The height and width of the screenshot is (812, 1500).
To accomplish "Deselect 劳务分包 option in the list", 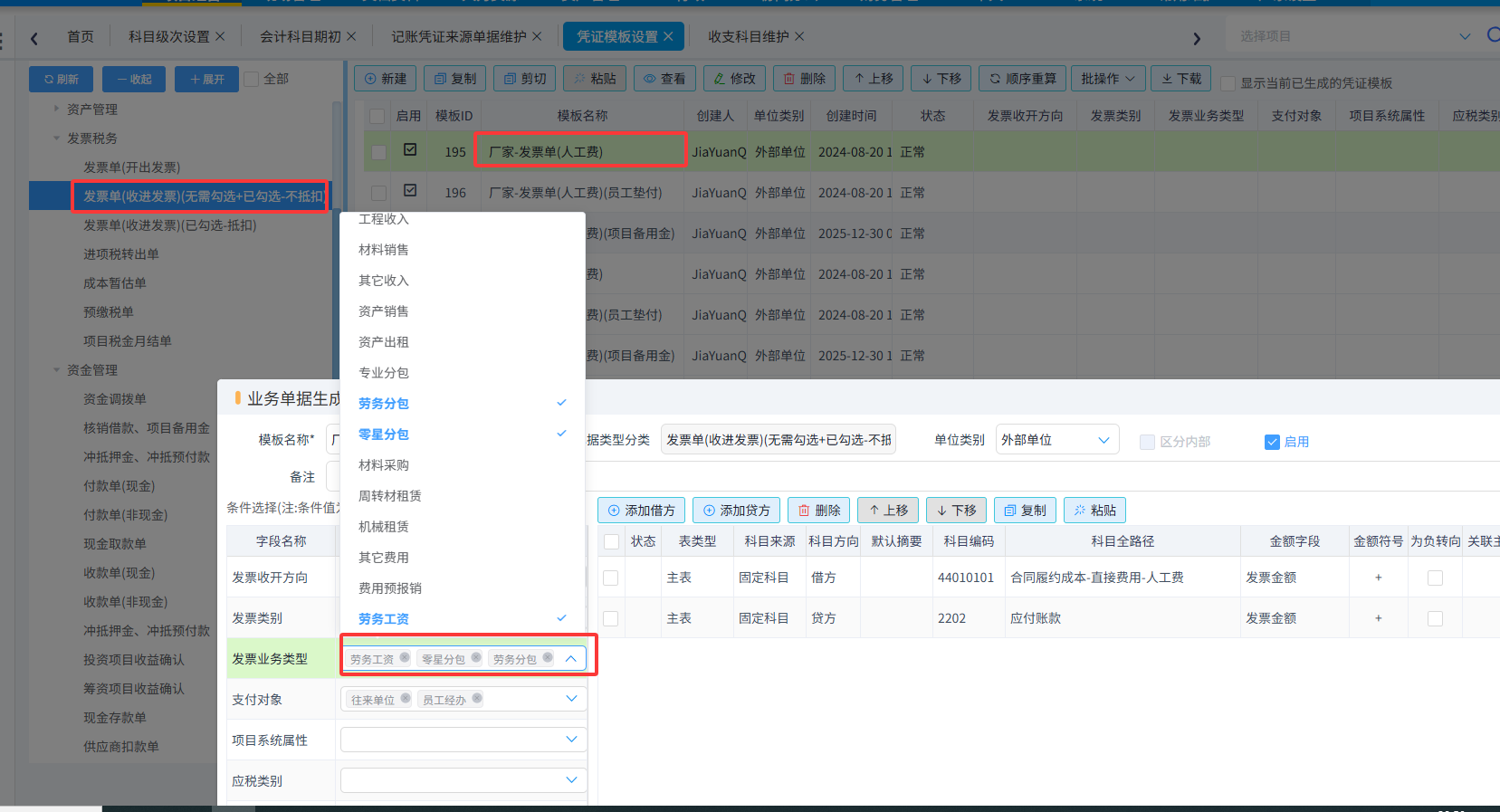I will coord(463,404).
